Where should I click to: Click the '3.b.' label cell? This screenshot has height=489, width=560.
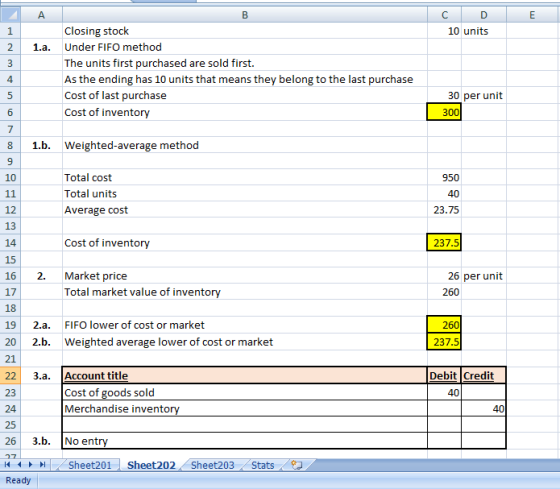coord(41,441)
